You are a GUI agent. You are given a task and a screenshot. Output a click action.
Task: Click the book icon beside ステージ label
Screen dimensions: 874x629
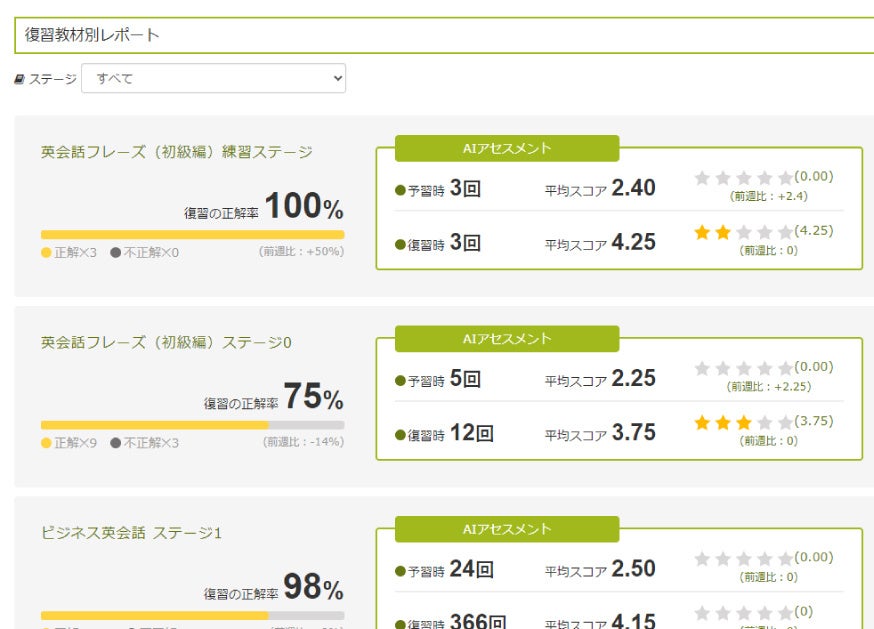coord(20,79)
